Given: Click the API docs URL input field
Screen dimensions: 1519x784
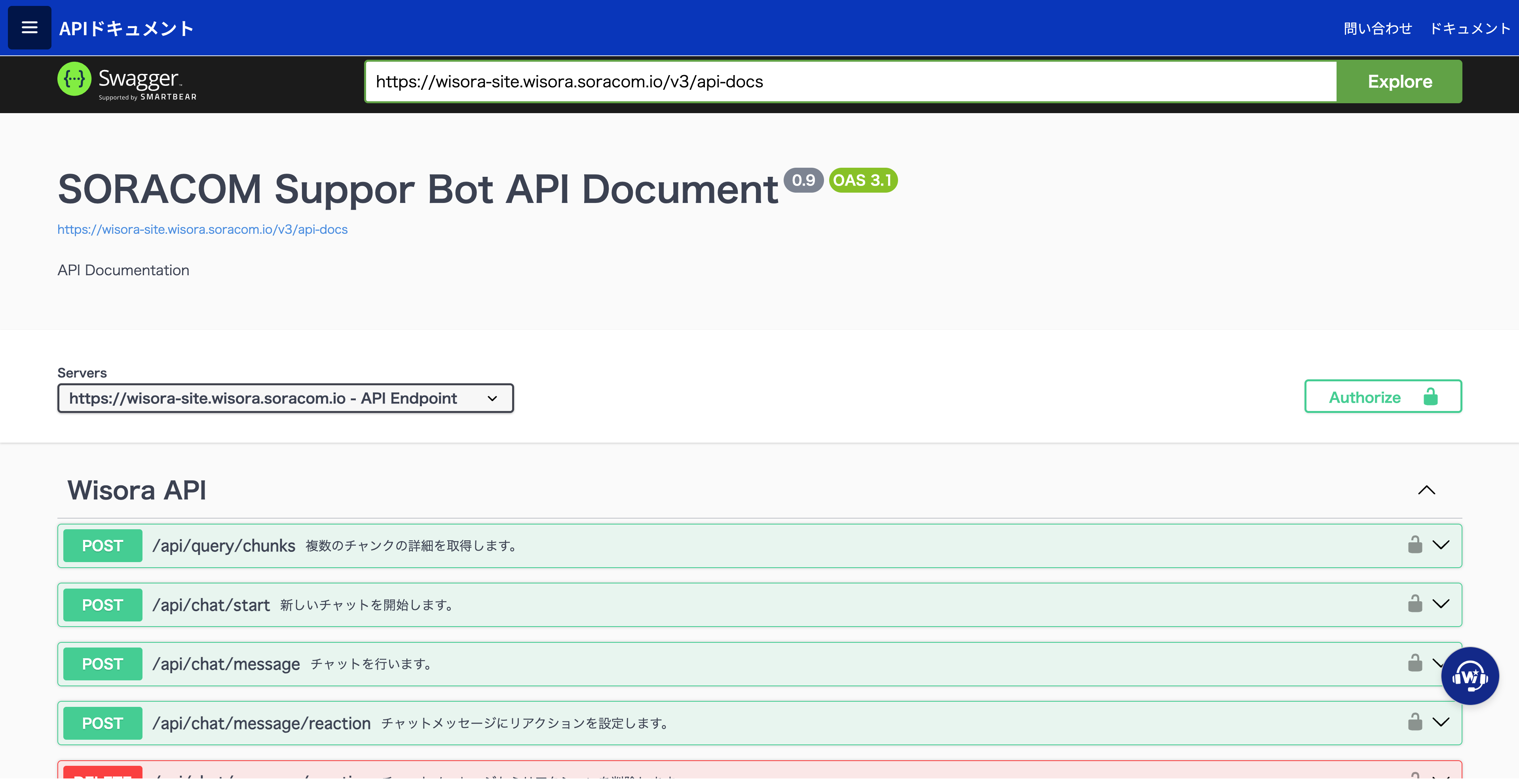Looking at the screenshot, I should 849,82.
